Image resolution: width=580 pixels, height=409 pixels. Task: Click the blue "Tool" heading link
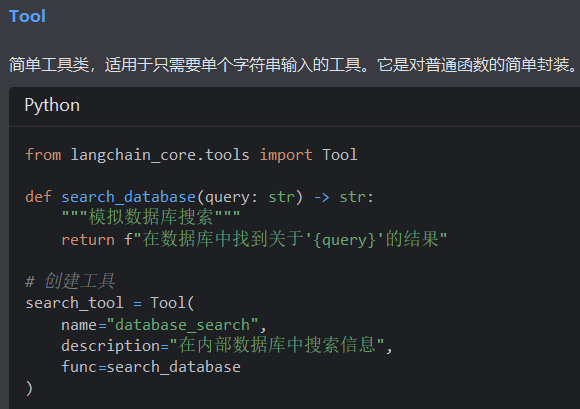pyautogui.click(x=27, y=16)
